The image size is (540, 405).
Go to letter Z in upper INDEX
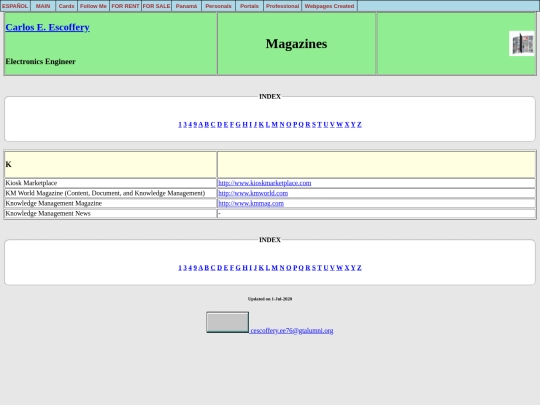coord(359,124)
